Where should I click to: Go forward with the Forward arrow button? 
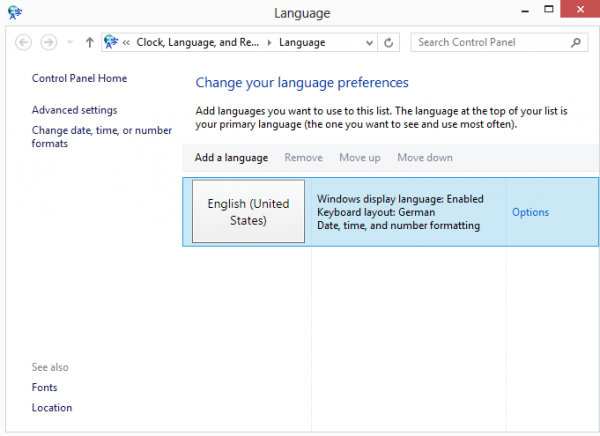point(49,42)
